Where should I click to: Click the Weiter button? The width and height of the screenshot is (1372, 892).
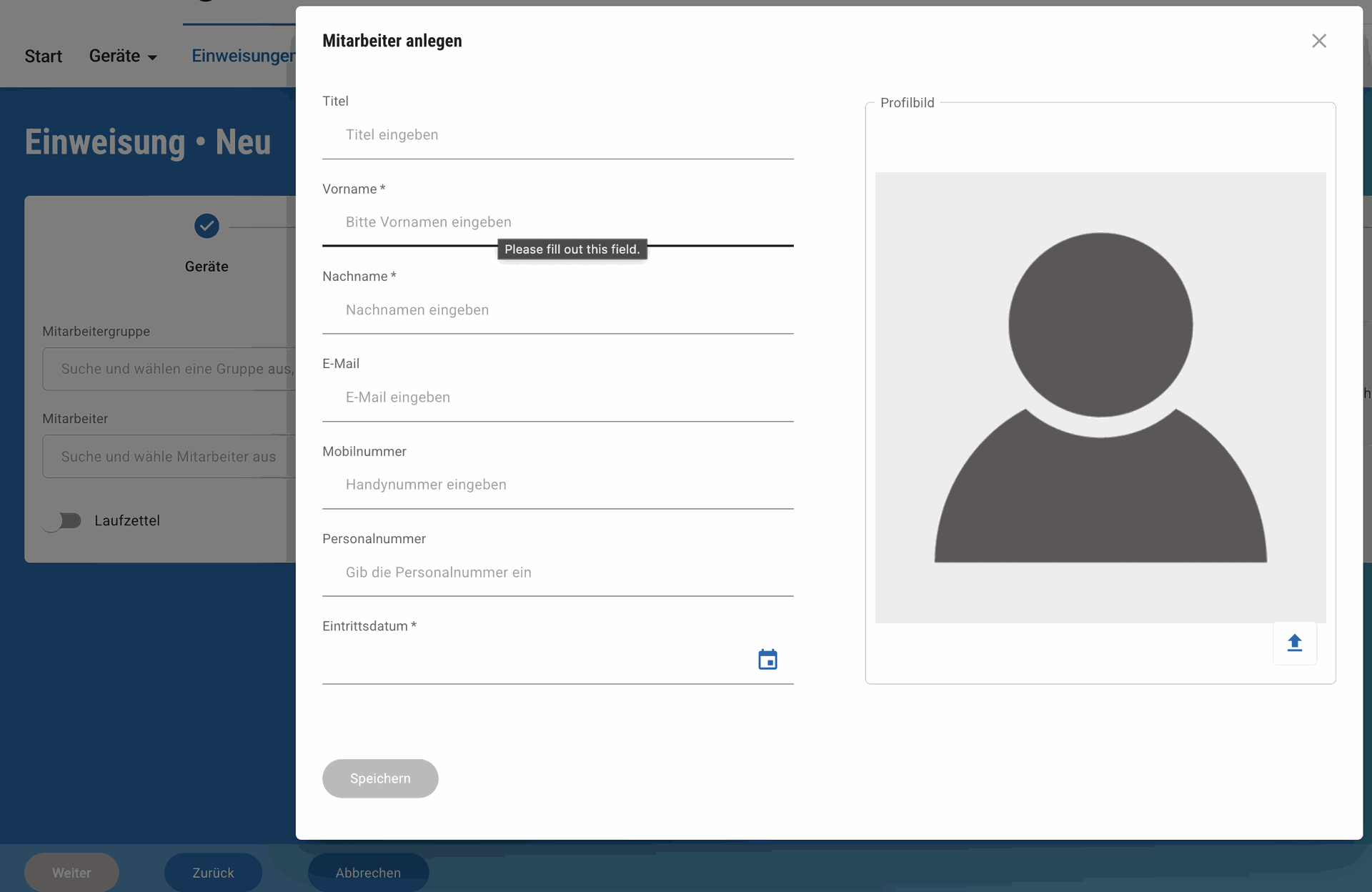pos(71,873)
